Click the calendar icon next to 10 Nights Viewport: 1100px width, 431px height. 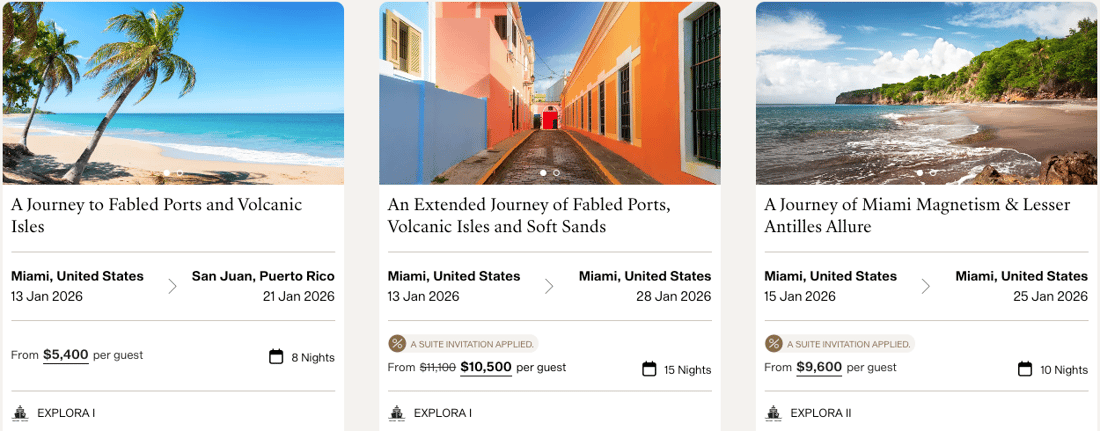tap(1025, 369)
